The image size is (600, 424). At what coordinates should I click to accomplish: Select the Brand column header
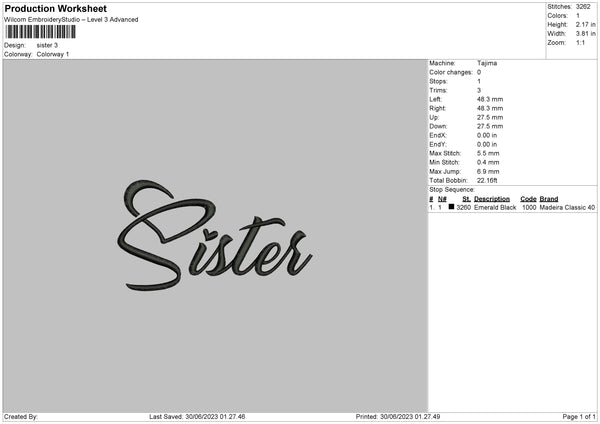(x=549, y=198)
